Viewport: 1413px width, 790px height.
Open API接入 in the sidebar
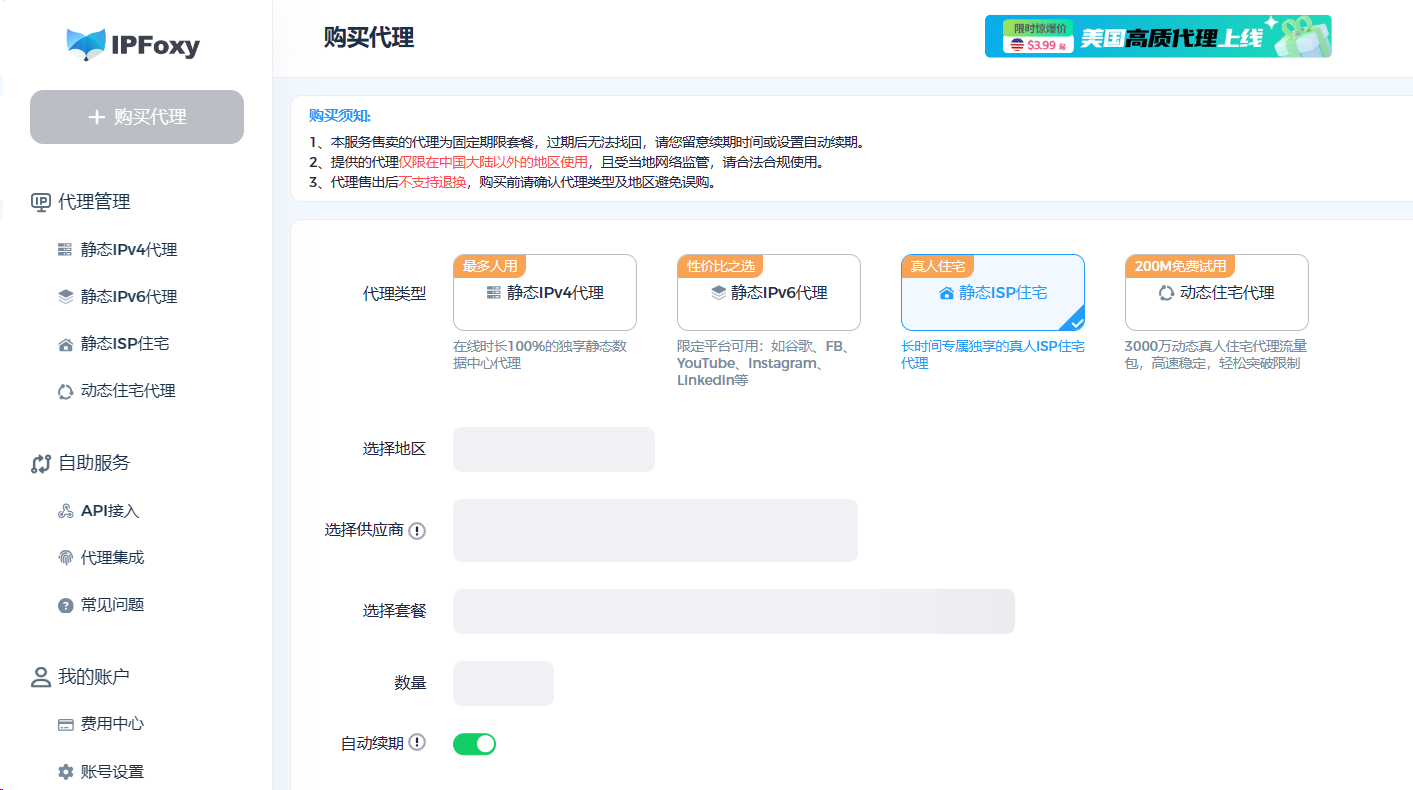coord(110,511)
